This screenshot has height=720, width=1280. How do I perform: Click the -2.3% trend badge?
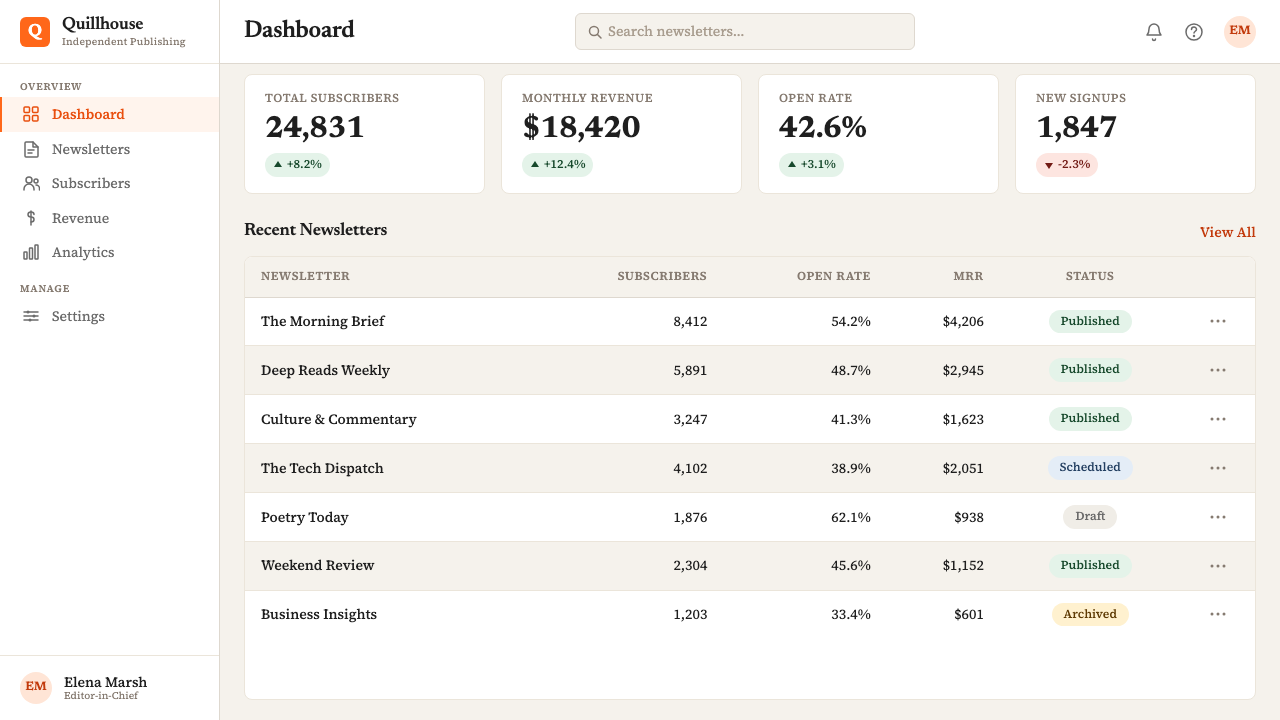point(1067,165)
